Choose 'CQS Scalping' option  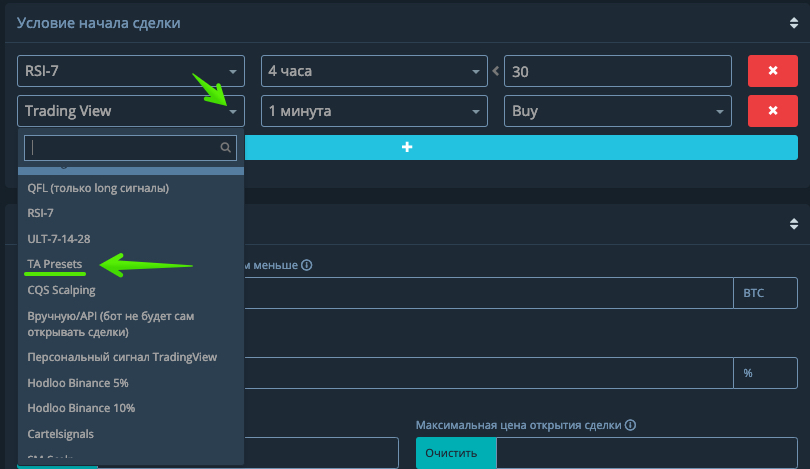click(62, 290)
